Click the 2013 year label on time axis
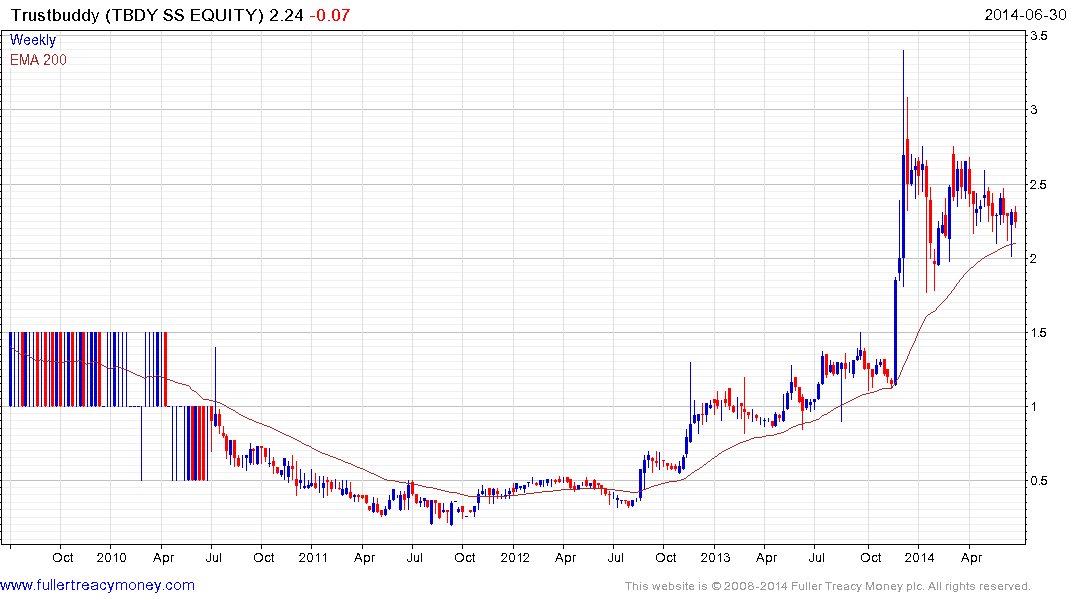Viewport: 1075px width, 600px height. [715, 557]
